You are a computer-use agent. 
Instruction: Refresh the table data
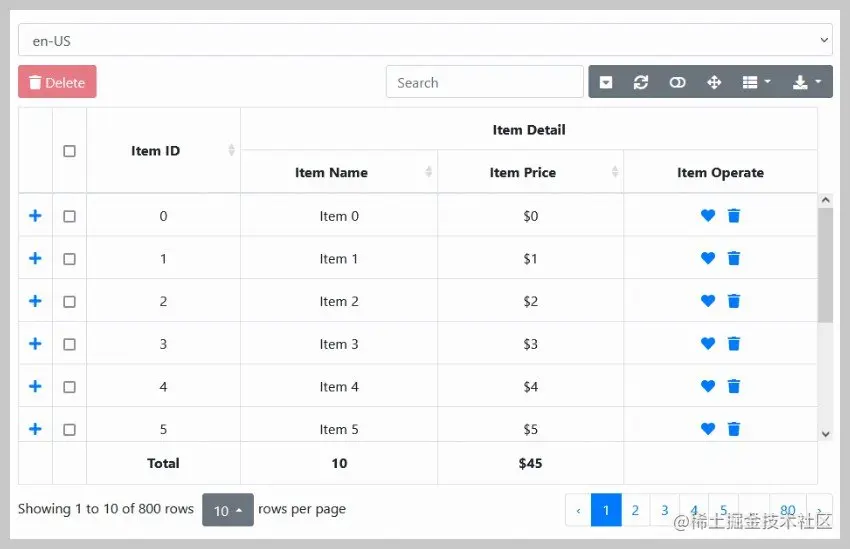pyautogui.click(x=641, y=82)
